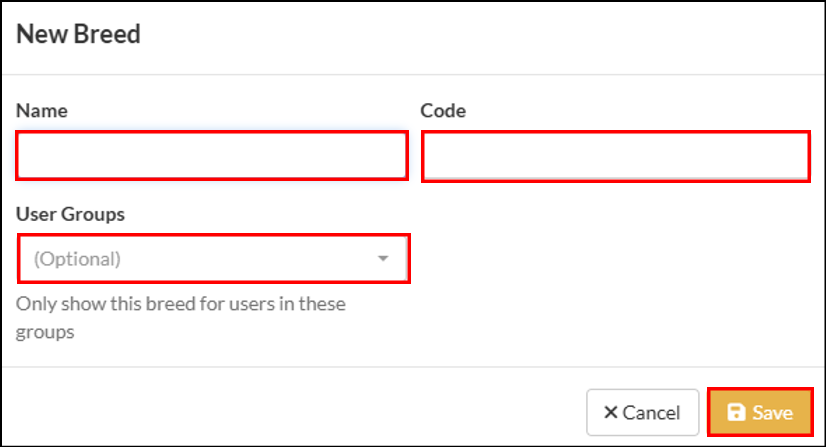Click the word 'groups' ending the hint

tap(45, 333)
